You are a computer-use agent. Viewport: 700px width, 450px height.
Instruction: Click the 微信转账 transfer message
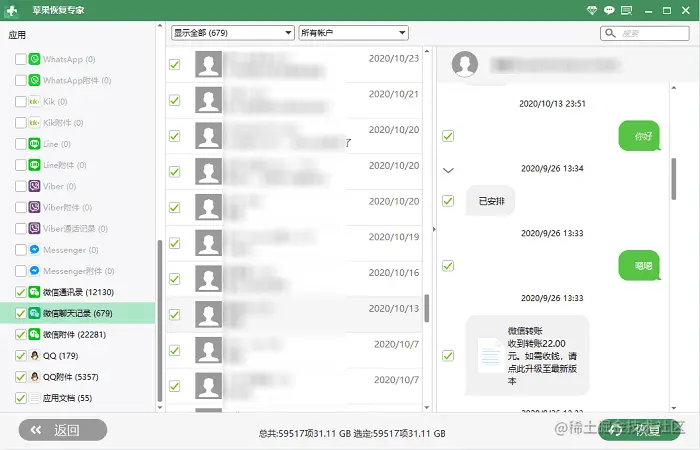click(527, 356)
